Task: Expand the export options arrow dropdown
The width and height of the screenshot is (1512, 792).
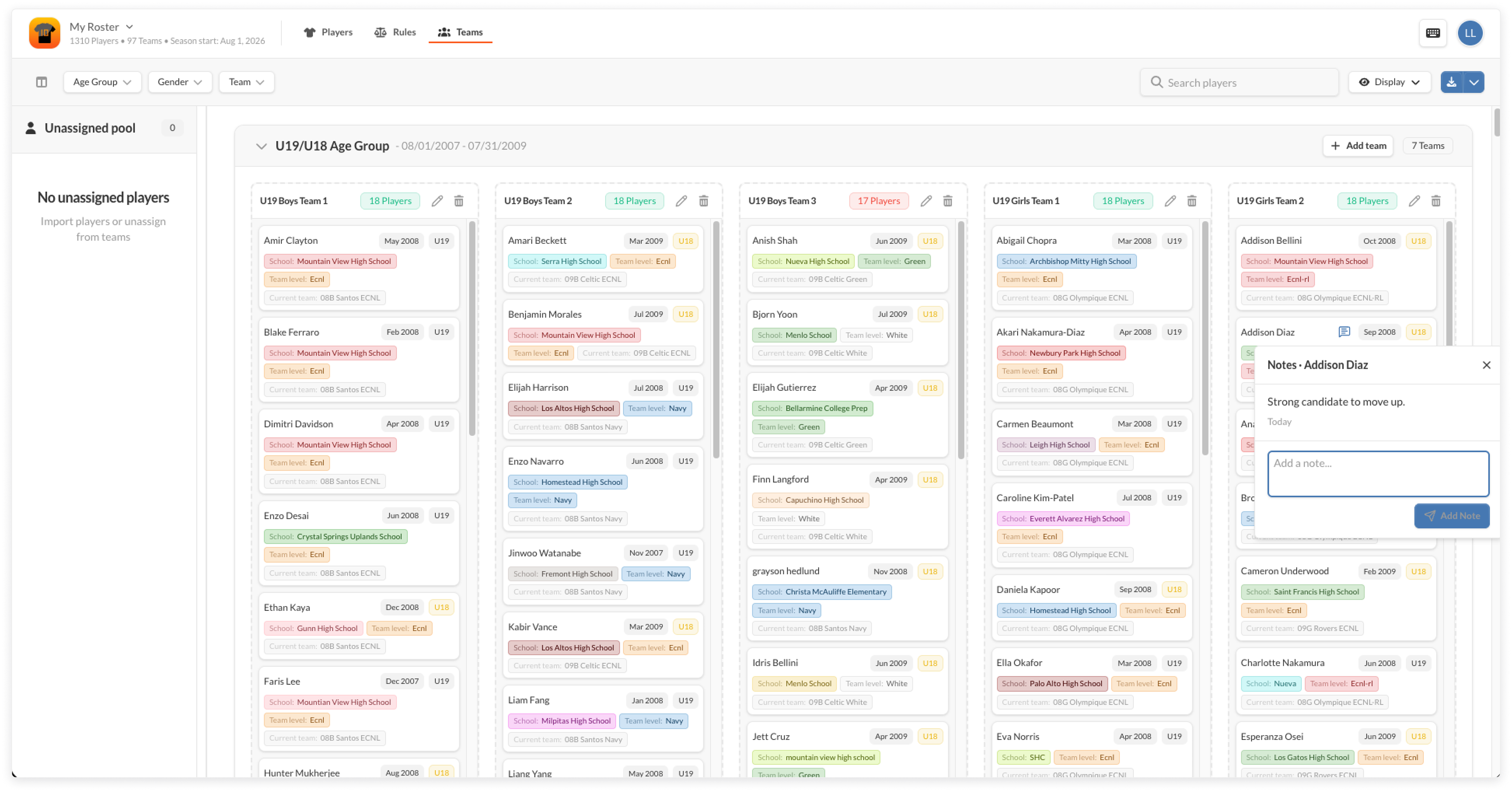Action: pyautogui.click(x=1474, y=82)
